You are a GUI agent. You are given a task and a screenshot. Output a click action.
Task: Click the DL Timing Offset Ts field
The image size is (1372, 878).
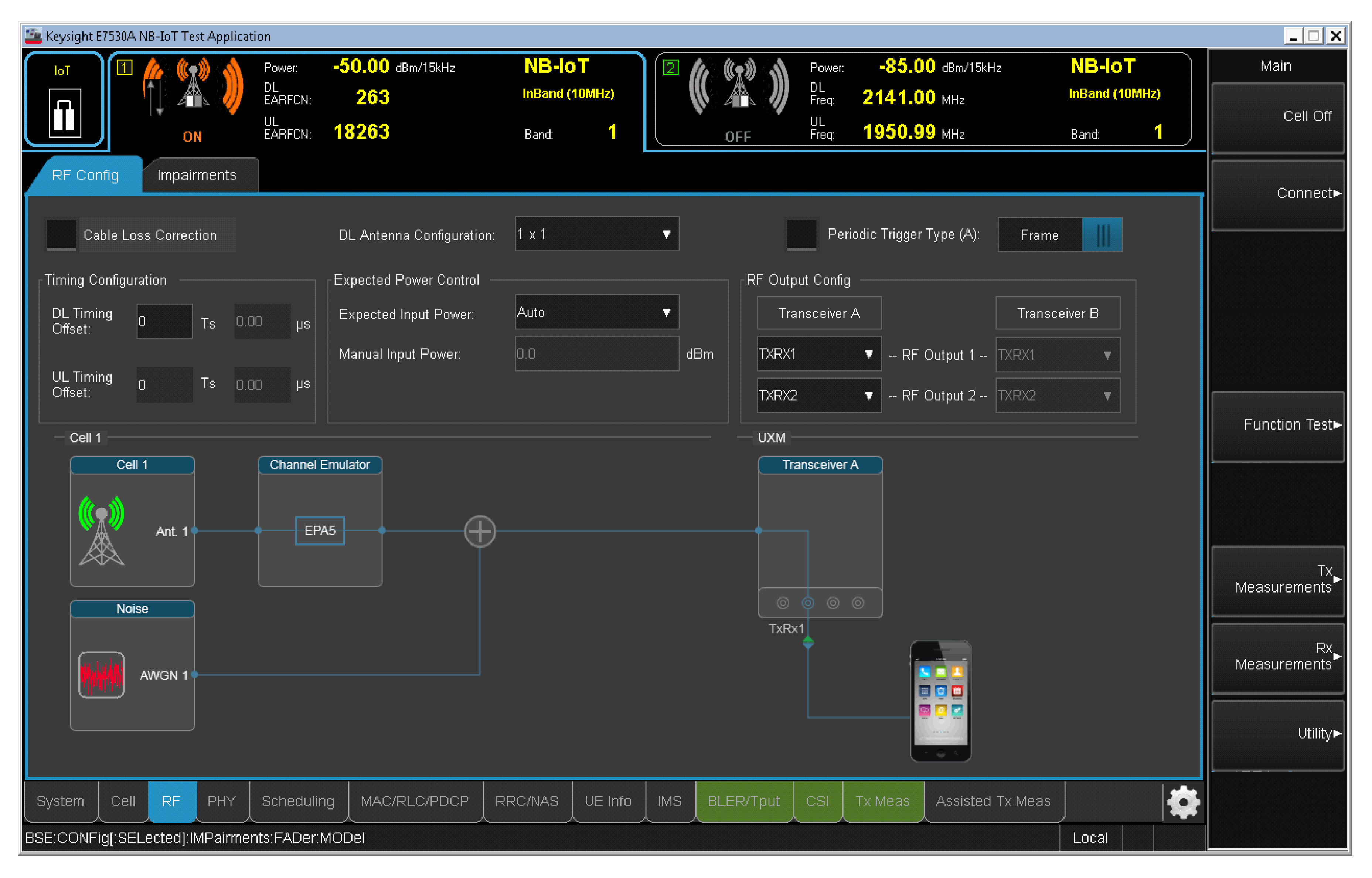coord(164,322)
